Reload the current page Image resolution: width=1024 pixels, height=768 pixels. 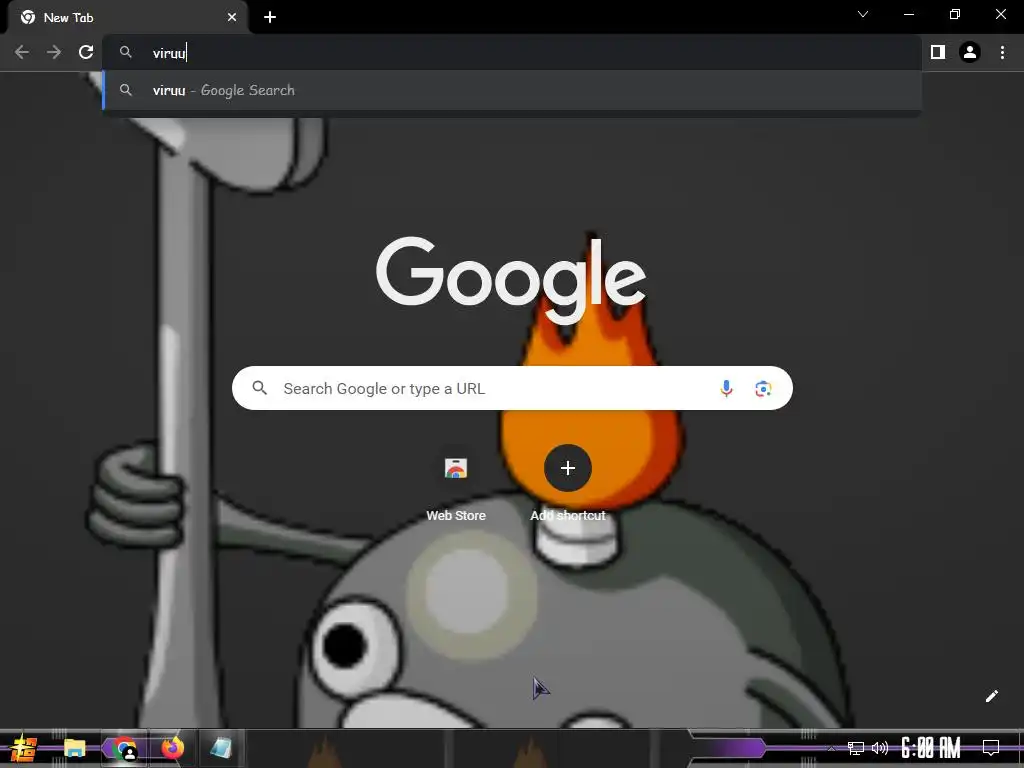[86, 52]
